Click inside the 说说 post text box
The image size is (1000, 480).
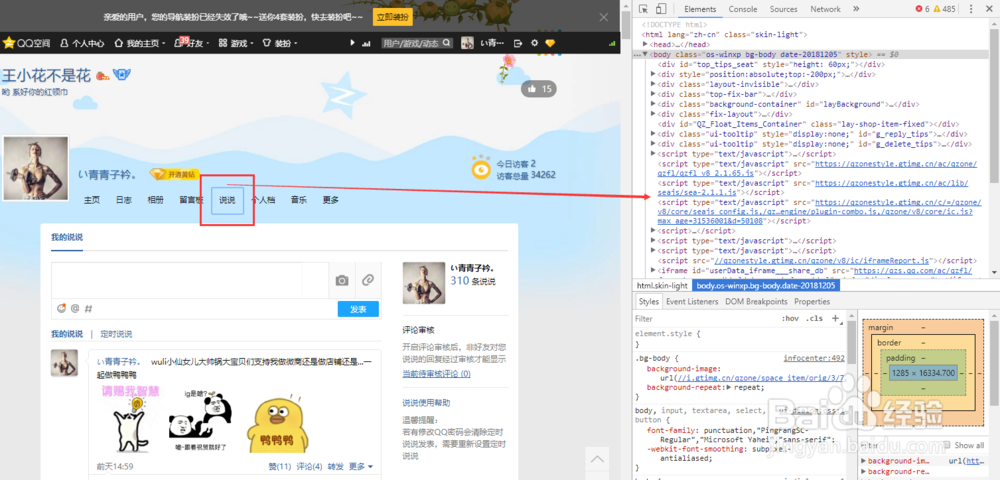point(190,280)
